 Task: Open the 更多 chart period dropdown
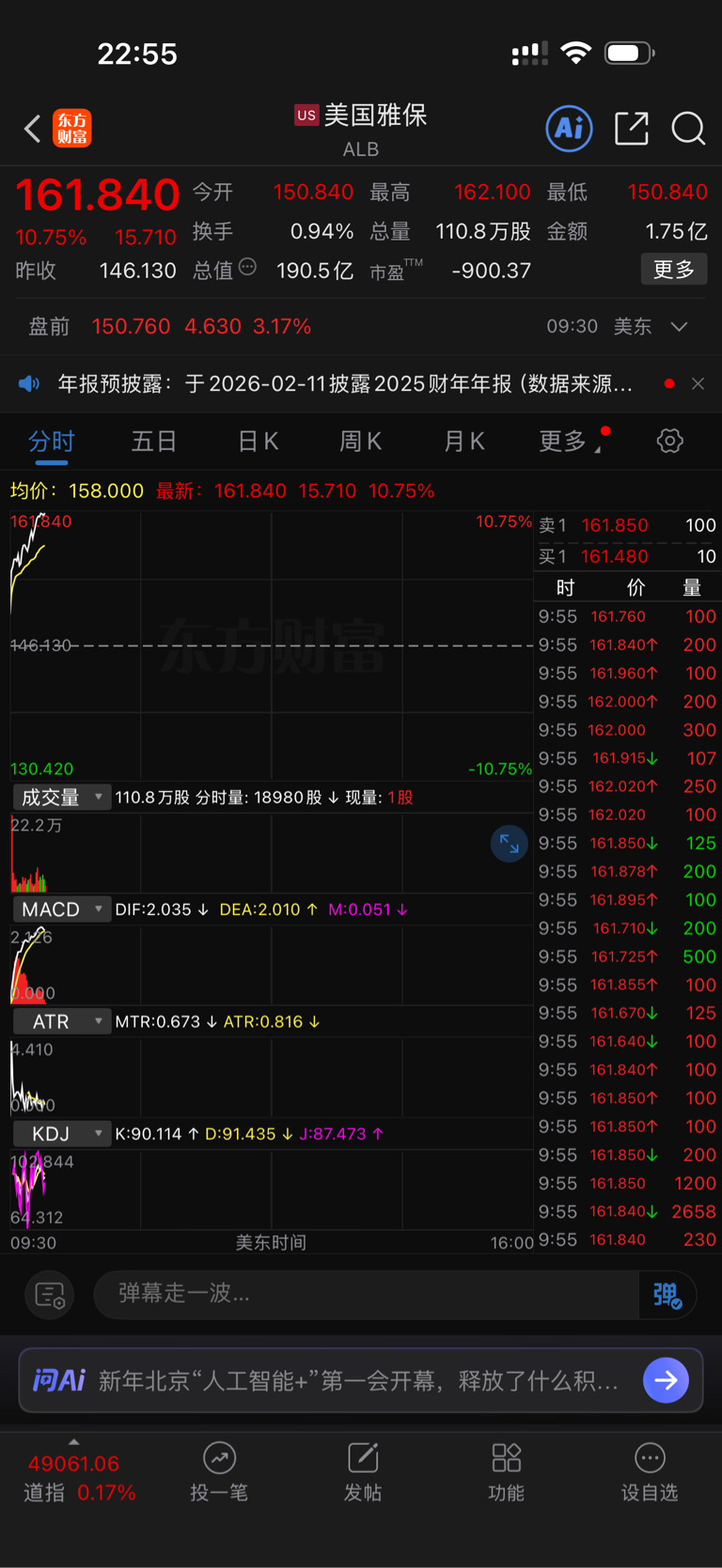point(570,441)
